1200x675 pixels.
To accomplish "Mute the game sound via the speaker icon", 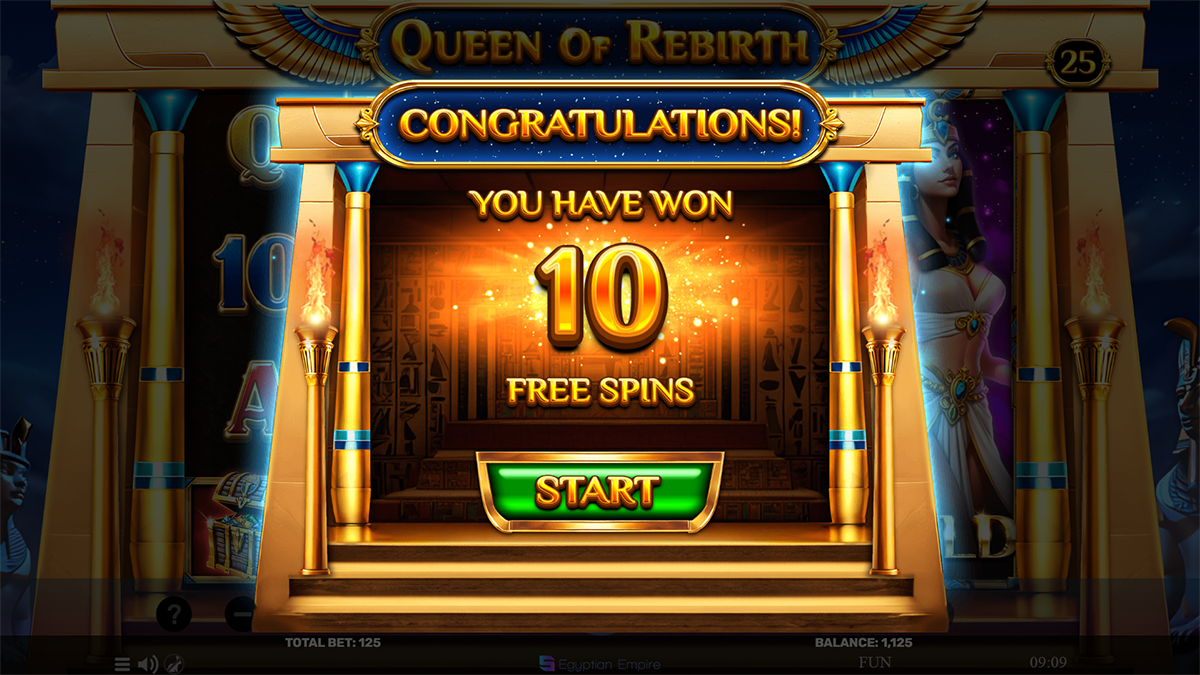I will [148, 664].
